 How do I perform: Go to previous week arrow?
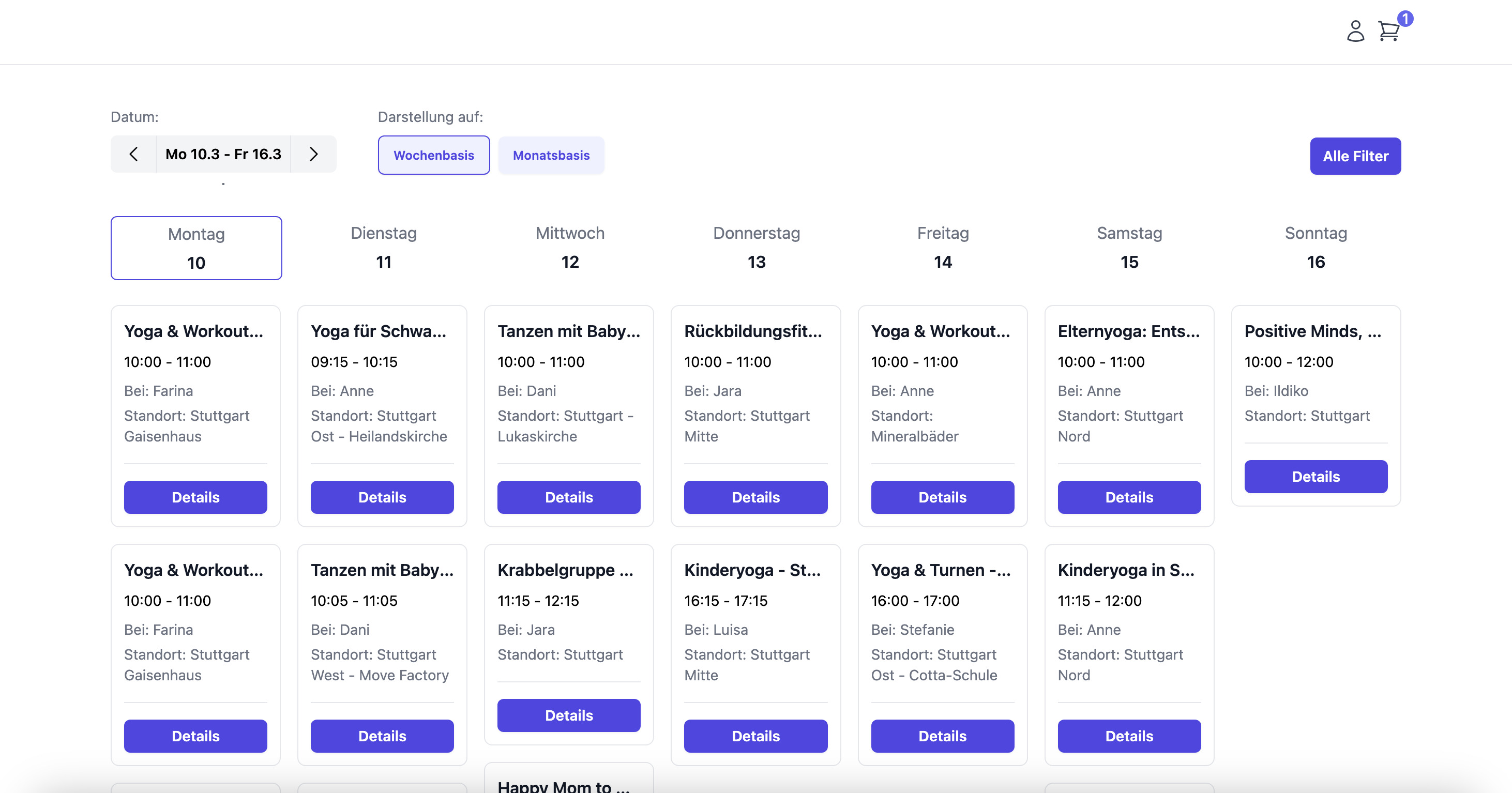pos(134,155)
